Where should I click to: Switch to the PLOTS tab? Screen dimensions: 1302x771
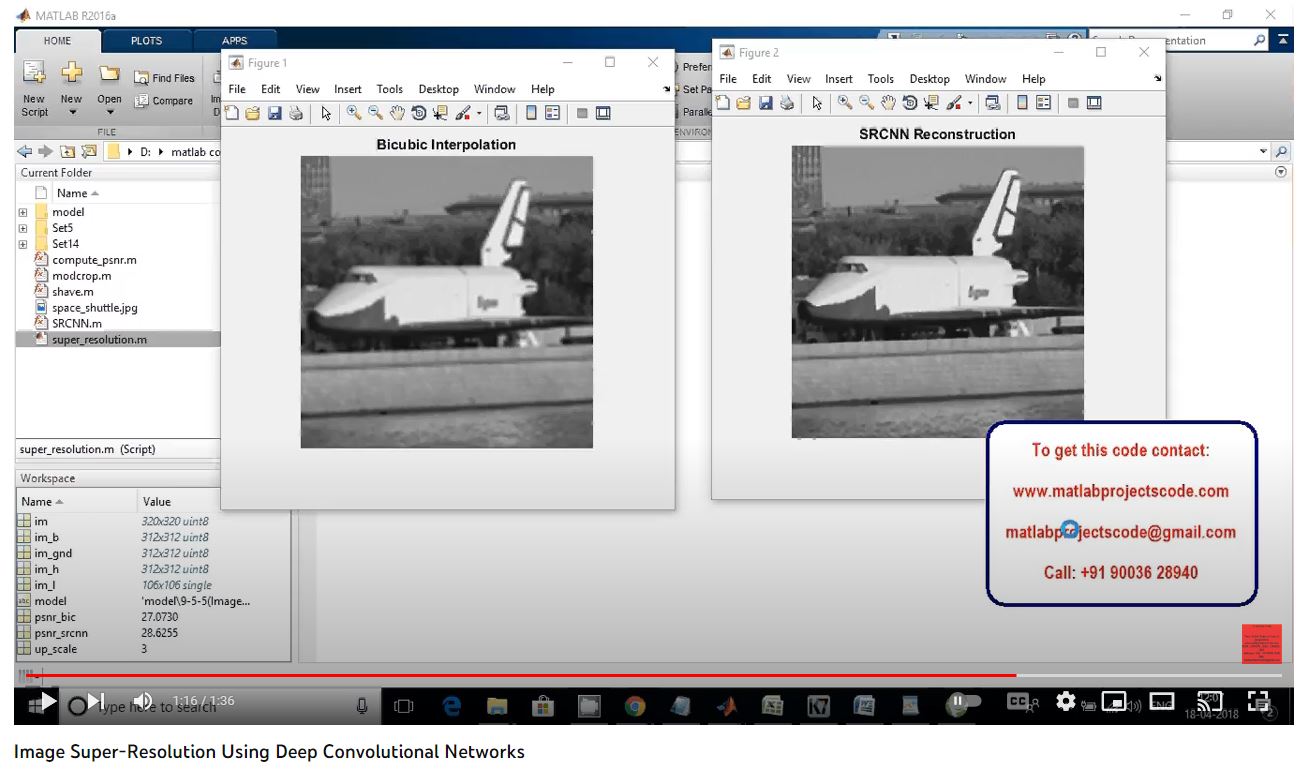coord(146,41)
